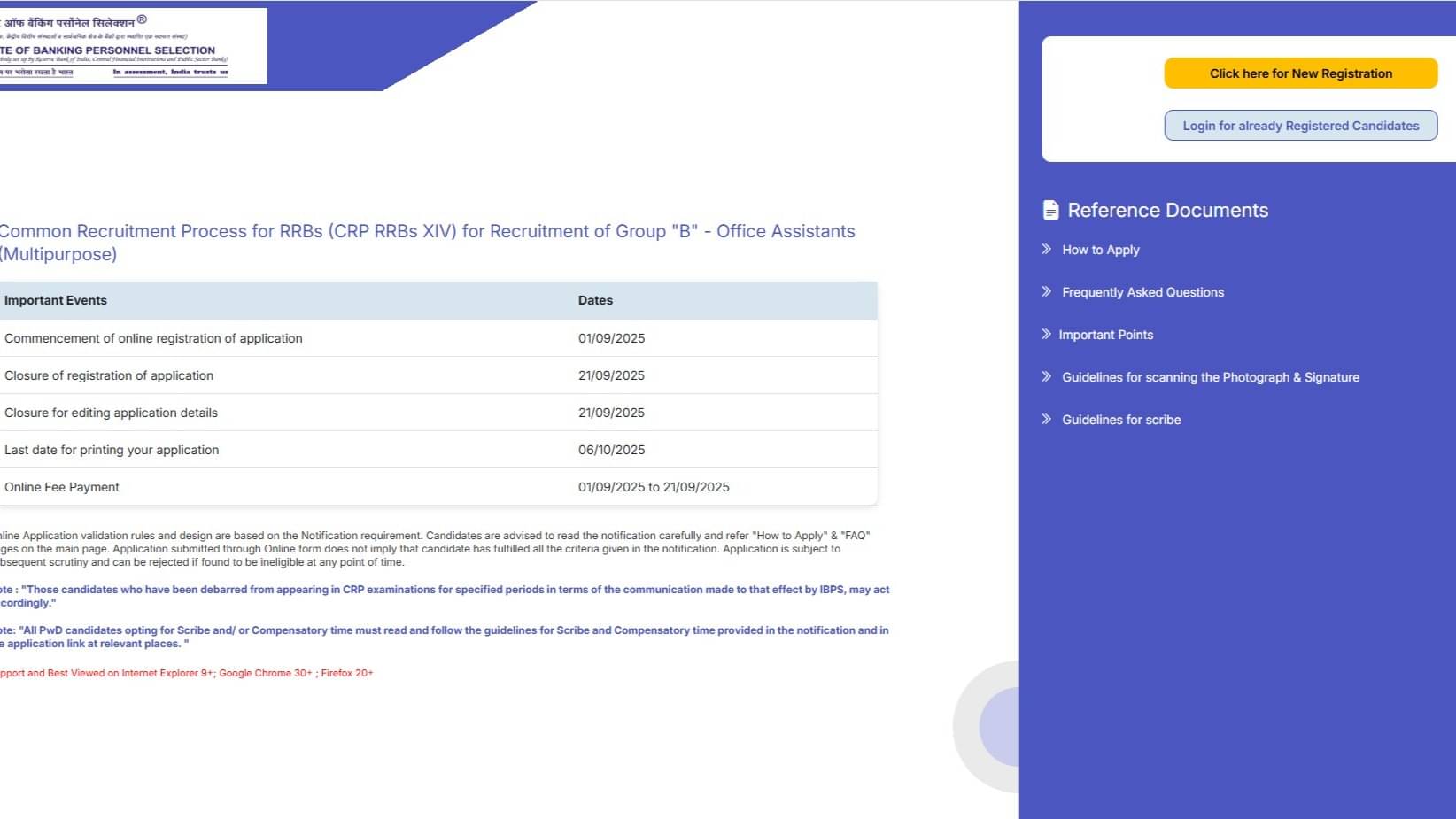Click the chevron beside Frequently Asked Questions
This screenshot has width=1456, height=819.
(x=1047, y=292)
